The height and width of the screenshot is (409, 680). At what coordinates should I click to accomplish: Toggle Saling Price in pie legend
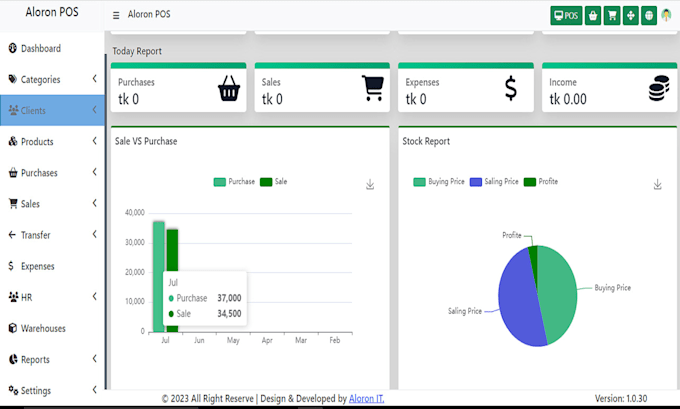(494, 182)
